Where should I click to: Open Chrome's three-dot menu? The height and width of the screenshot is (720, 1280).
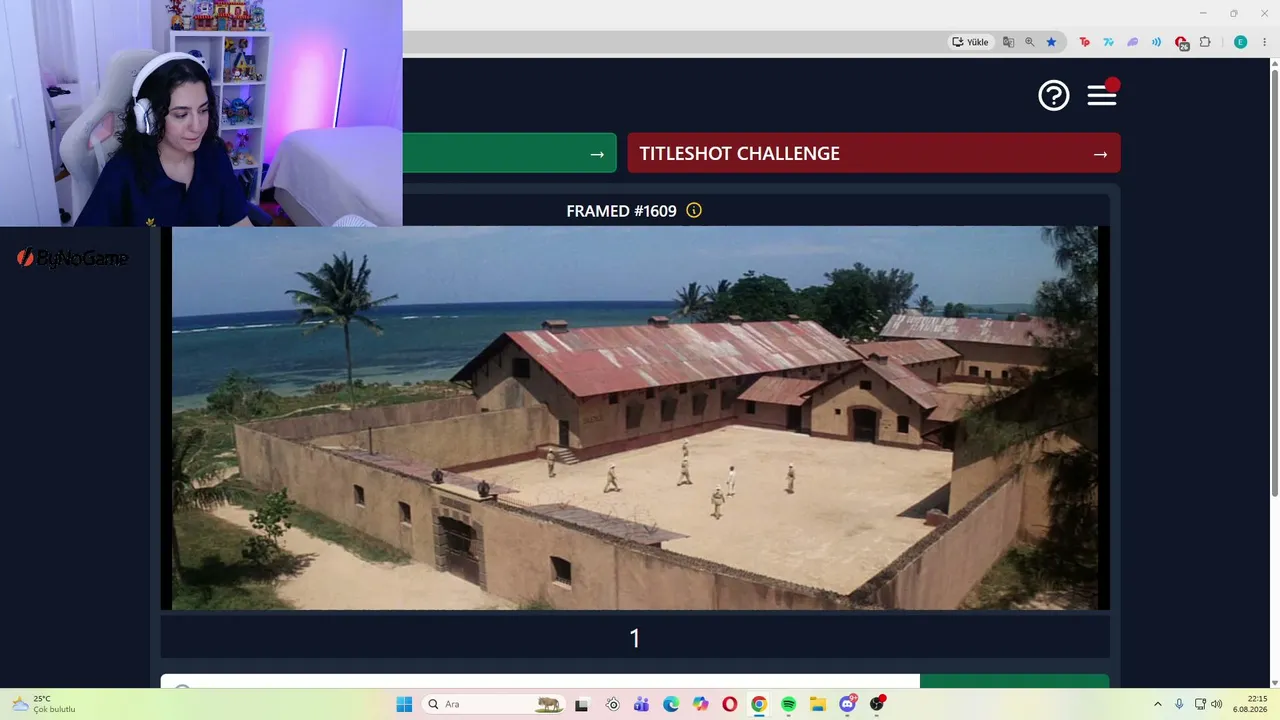pos(1264,42)
